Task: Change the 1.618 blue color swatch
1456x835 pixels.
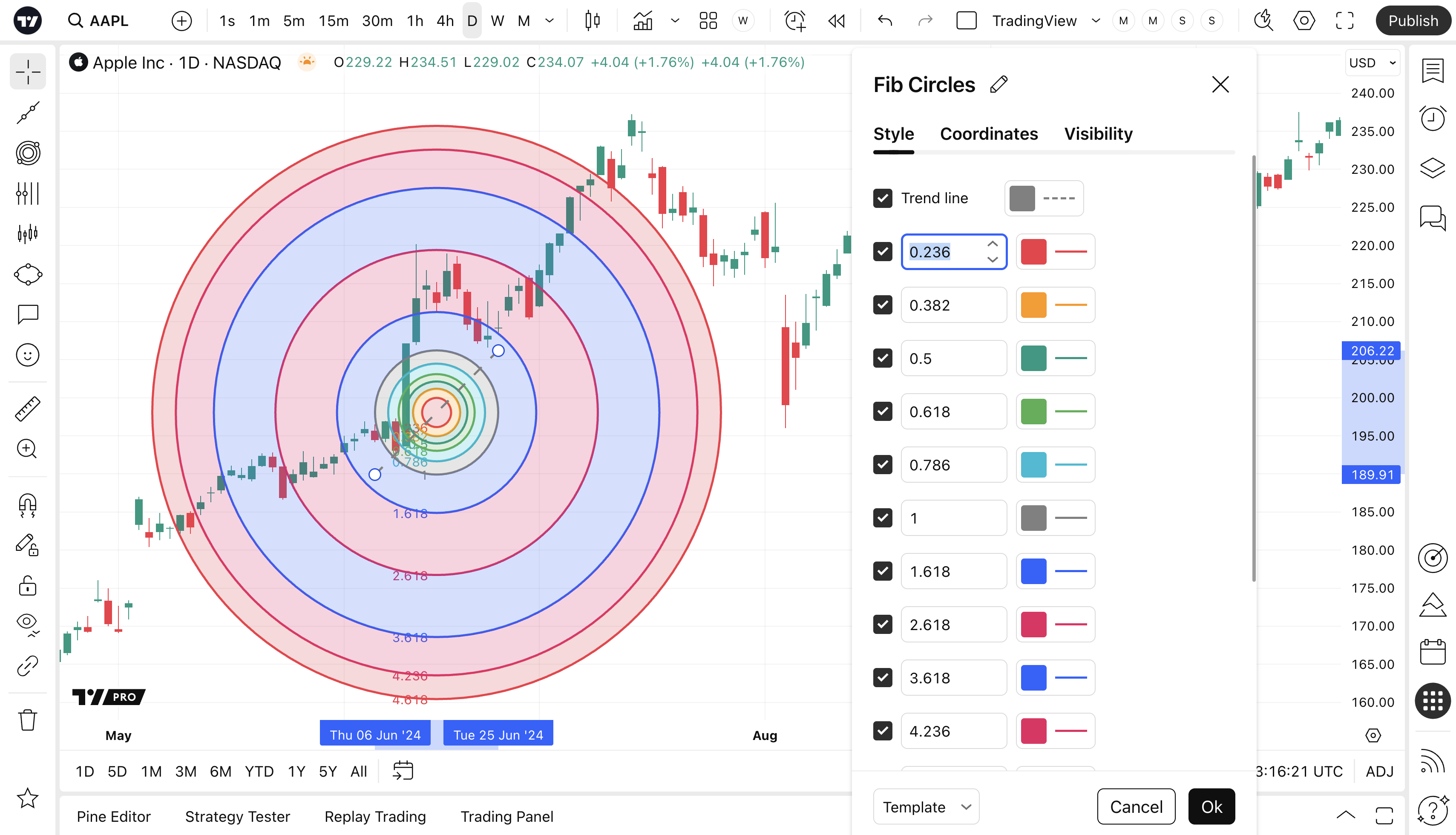Action: (1033, 572)
